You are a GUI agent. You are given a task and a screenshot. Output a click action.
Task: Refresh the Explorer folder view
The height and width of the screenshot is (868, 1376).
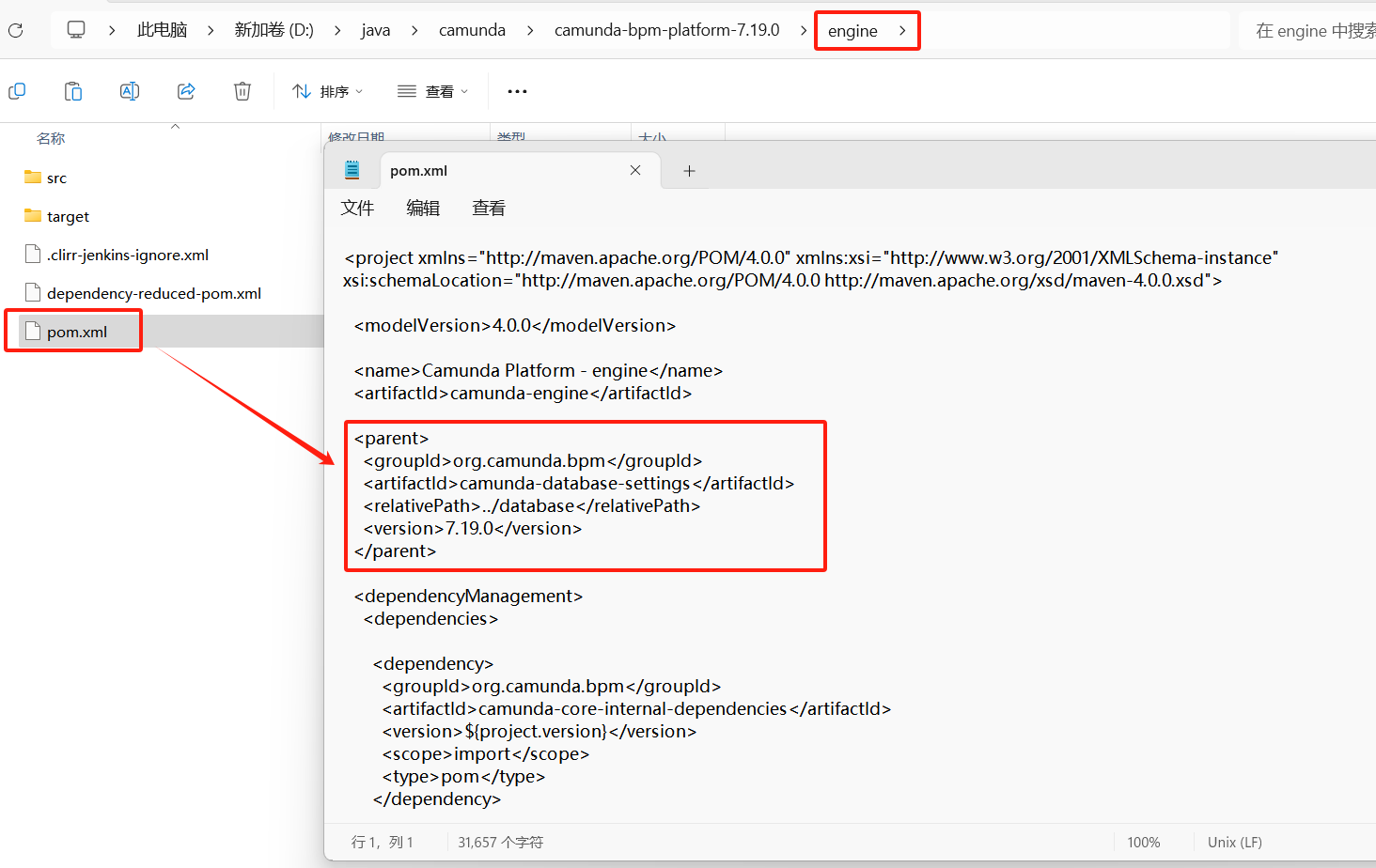pos(15,30)
